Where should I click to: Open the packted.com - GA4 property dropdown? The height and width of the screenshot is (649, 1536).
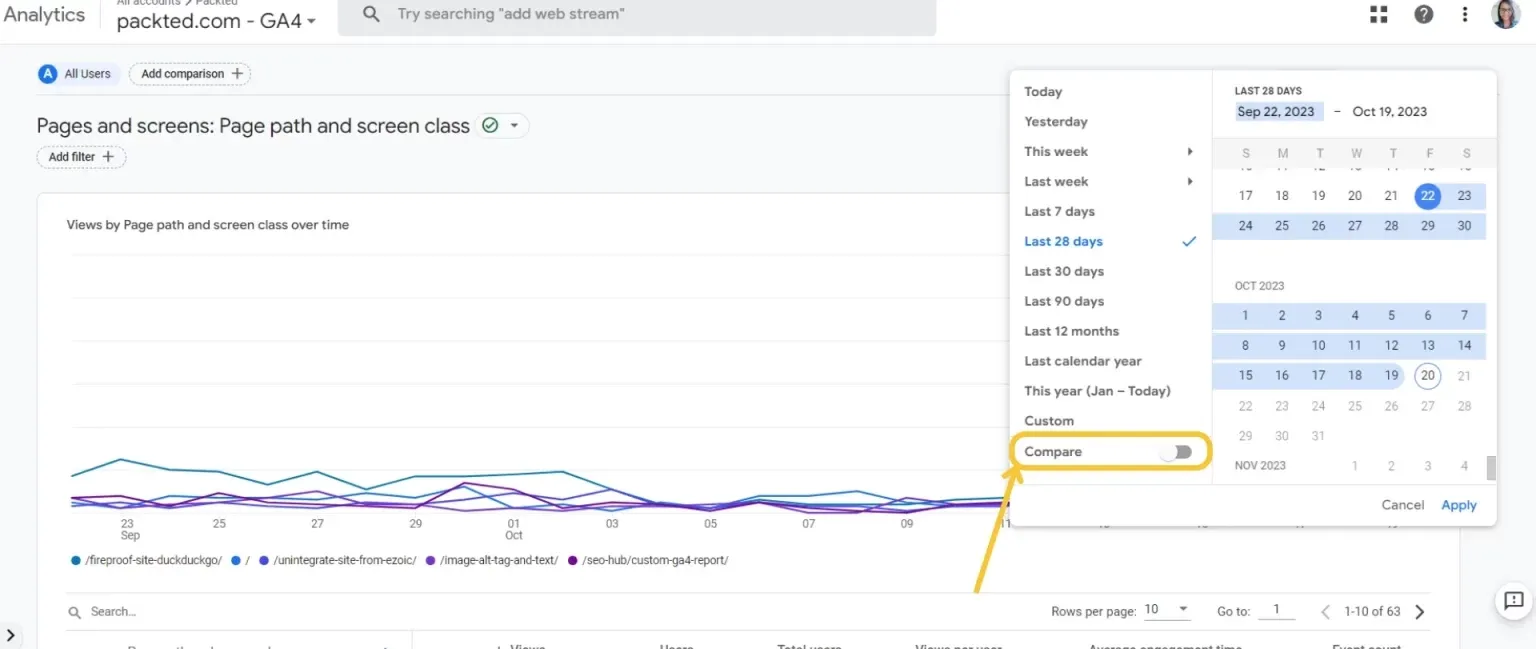(x=216, y=21)
